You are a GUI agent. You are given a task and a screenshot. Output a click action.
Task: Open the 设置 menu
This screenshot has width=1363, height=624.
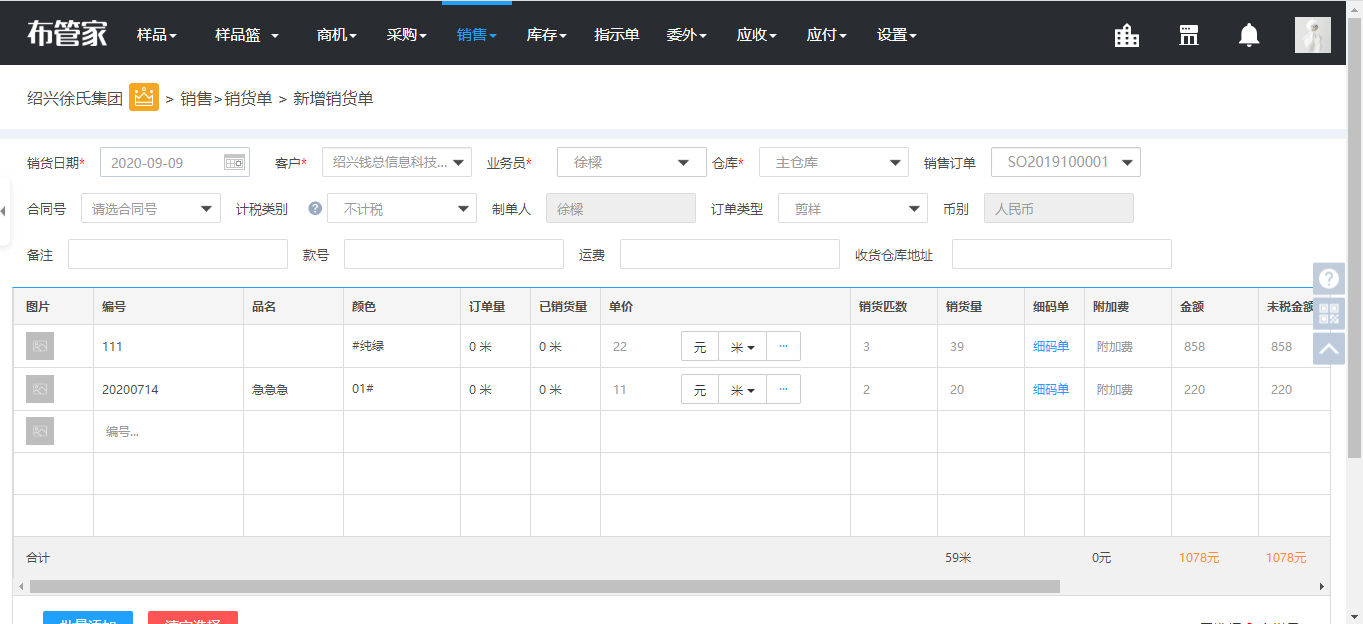pos(897,35)
